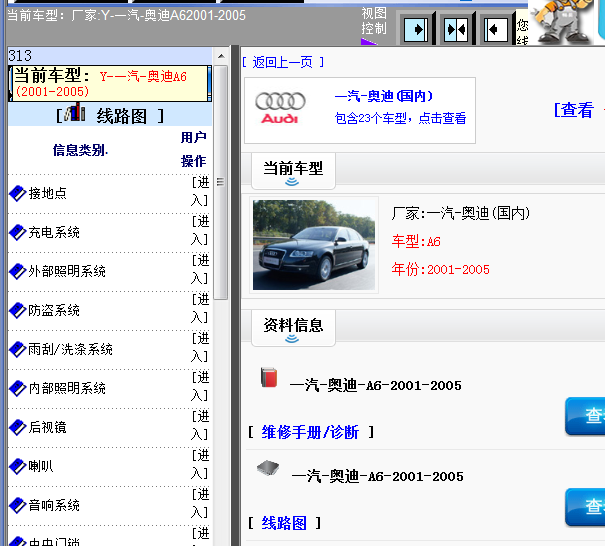Select the 当前车型 tab
This screenshot has width=605, height=546.
[x=293, y=171]
